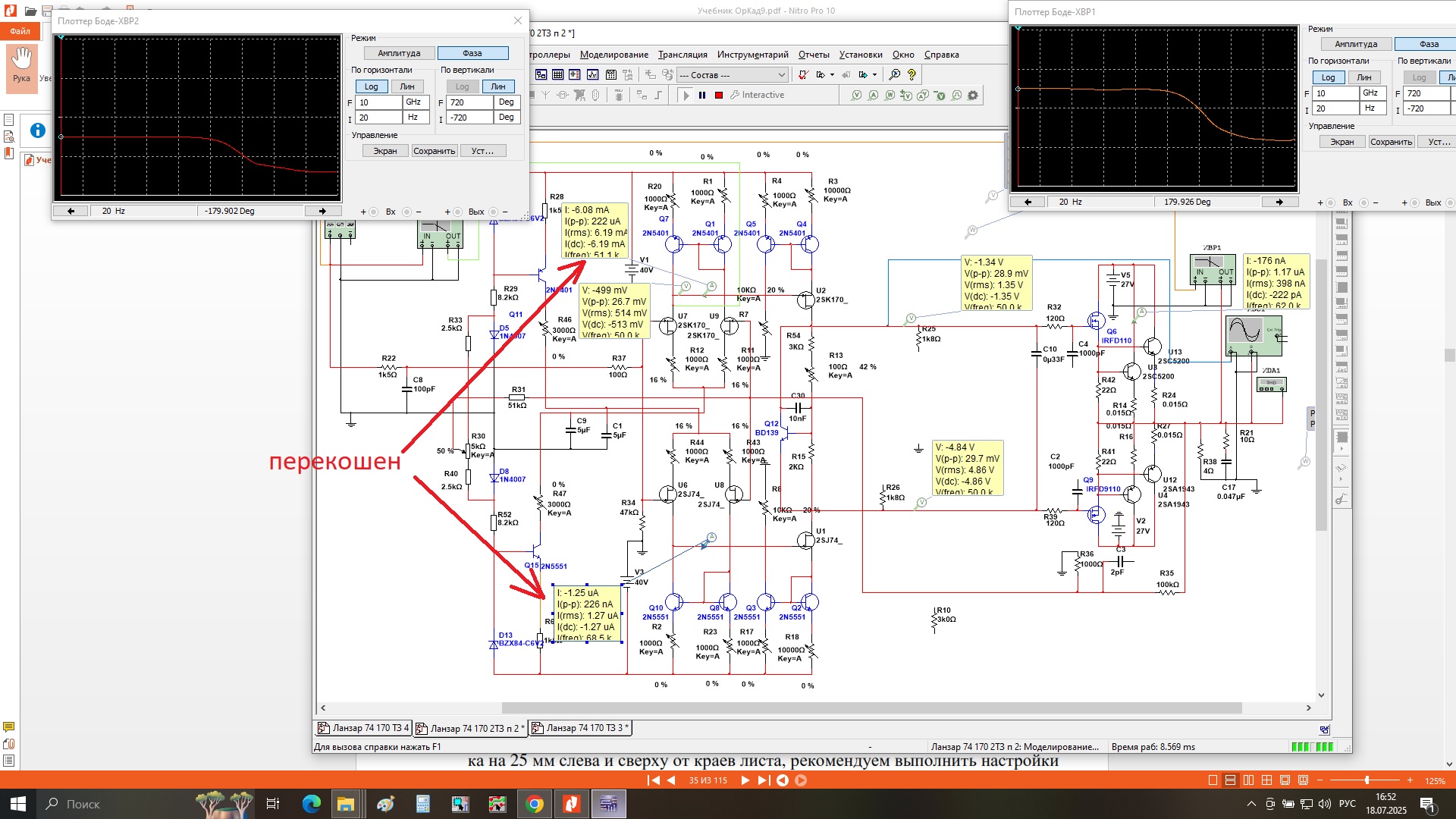This screenshot has height=819, width=1456.
Task: Click the Сохранить button in Боде-XBP2
Action: (x=434, y=151)
